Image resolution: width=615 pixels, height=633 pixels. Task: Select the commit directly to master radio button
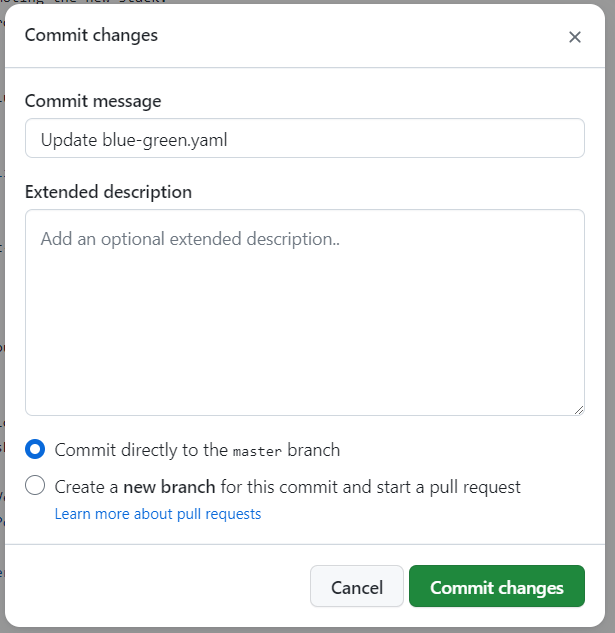point(35,450)
